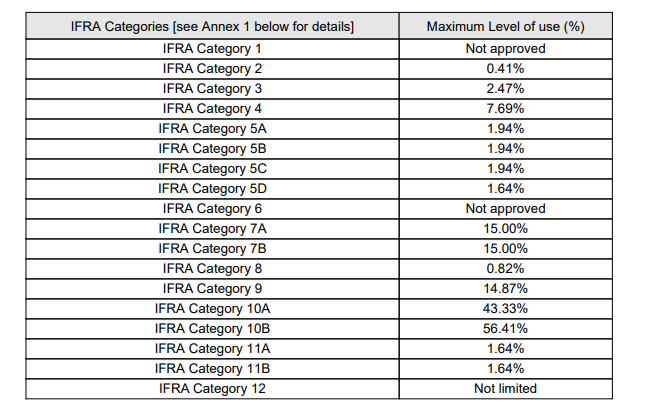This screenshot has height=406, width=666.
Task: Select the 7.69% value cell
Action: point(505,108)
